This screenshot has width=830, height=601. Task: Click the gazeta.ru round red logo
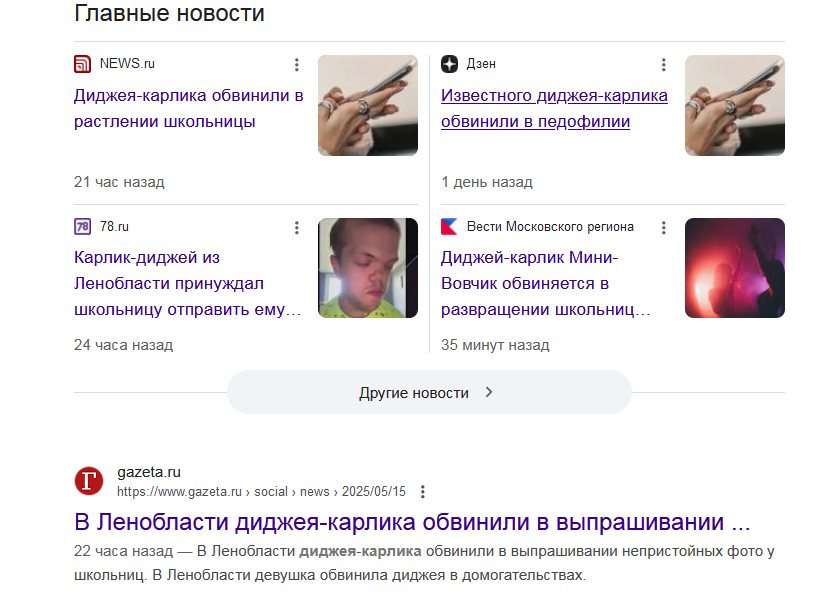pyautogui.click(x=89, y=481)
